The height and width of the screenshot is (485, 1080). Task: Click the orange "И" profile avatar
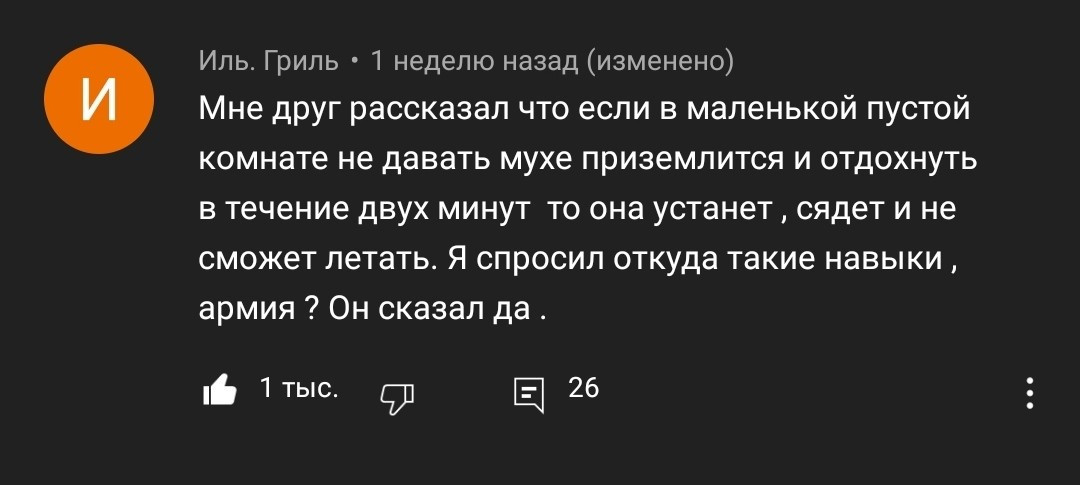point(98,98)
